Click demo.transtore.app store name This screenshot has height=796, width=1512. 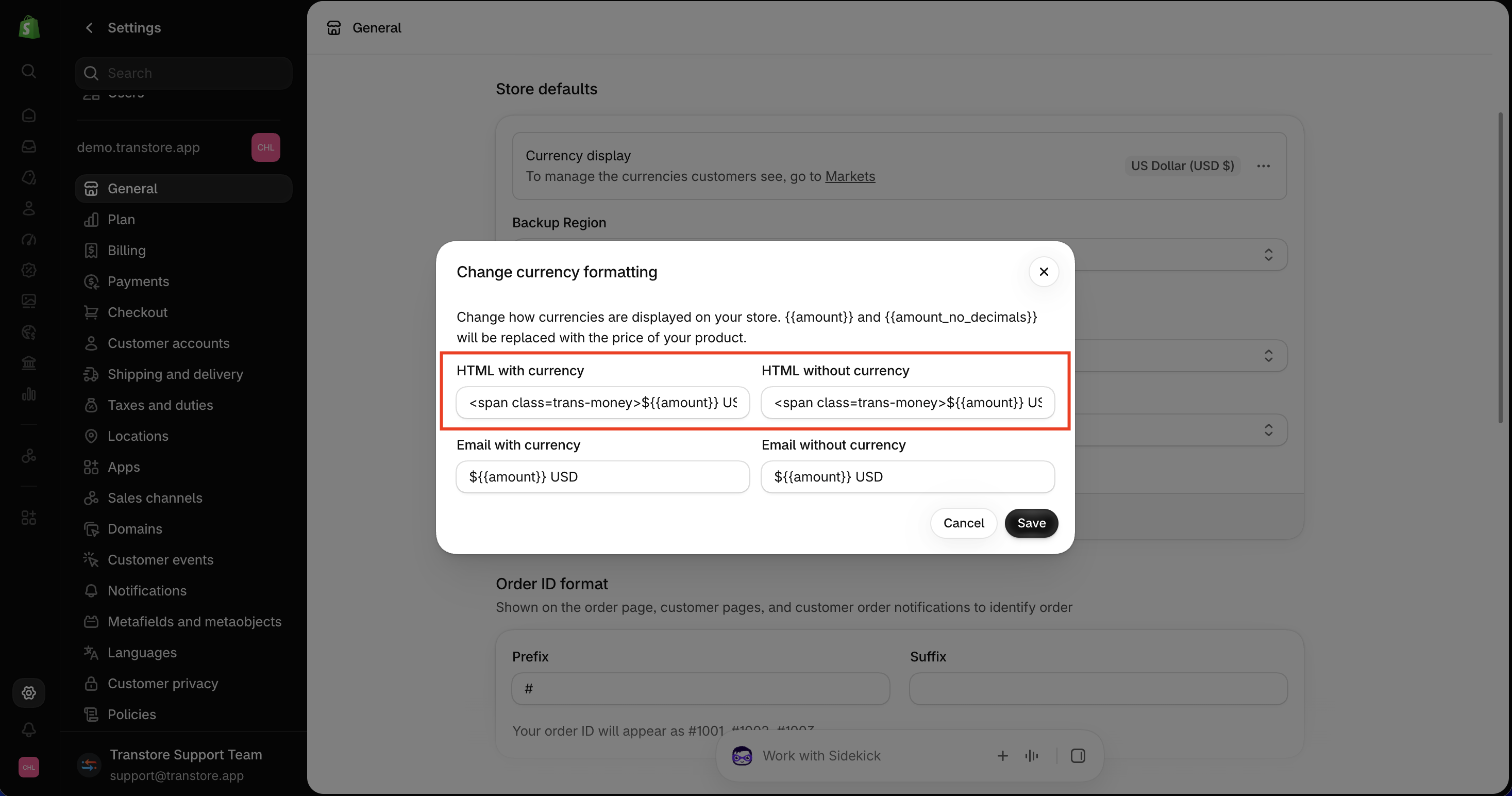tap(139, 147)
